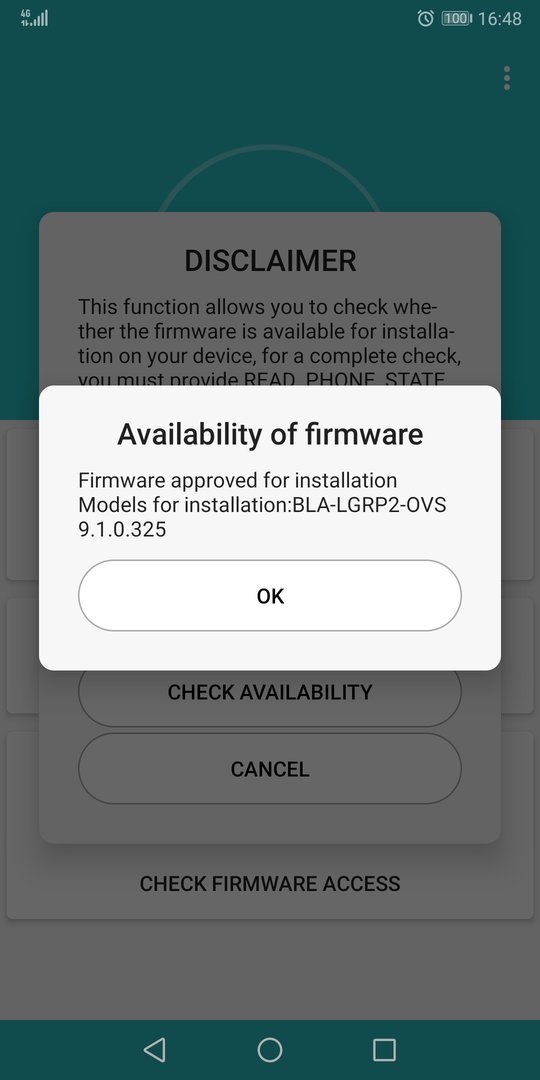Tap the Android home circle icon
The width and height of the screenshot is (540, 1080).
pyautogui.click(x=269, y=1050)
